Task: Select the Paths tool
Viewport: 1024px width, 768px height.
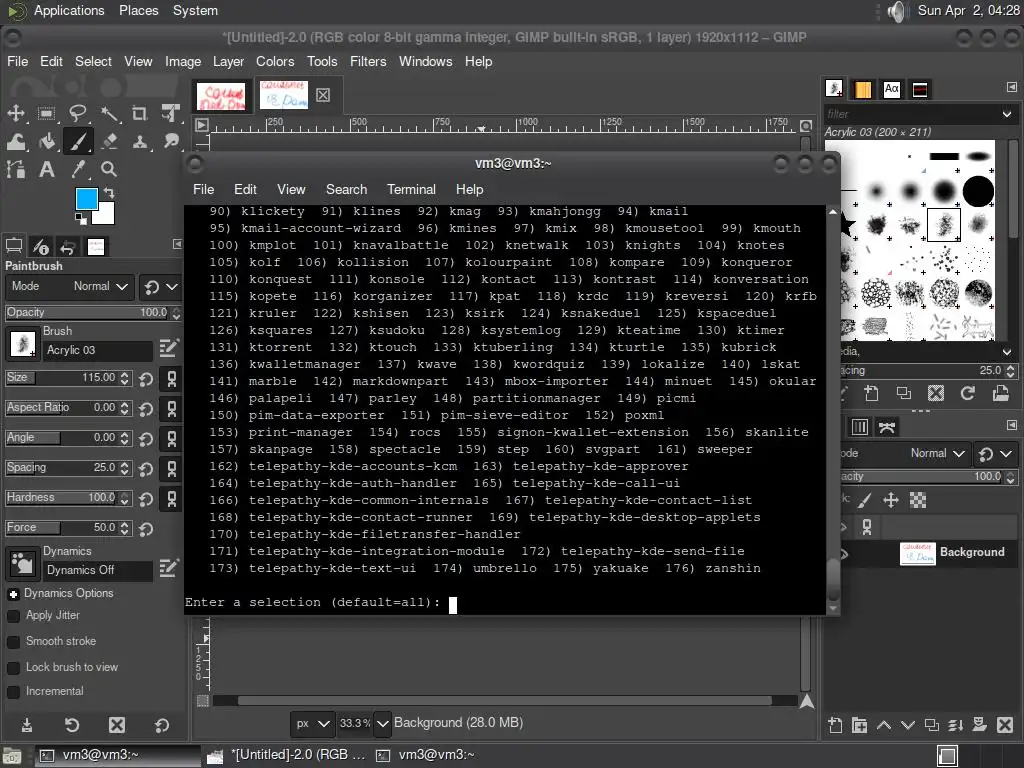Action: click(x=16, y=170)
